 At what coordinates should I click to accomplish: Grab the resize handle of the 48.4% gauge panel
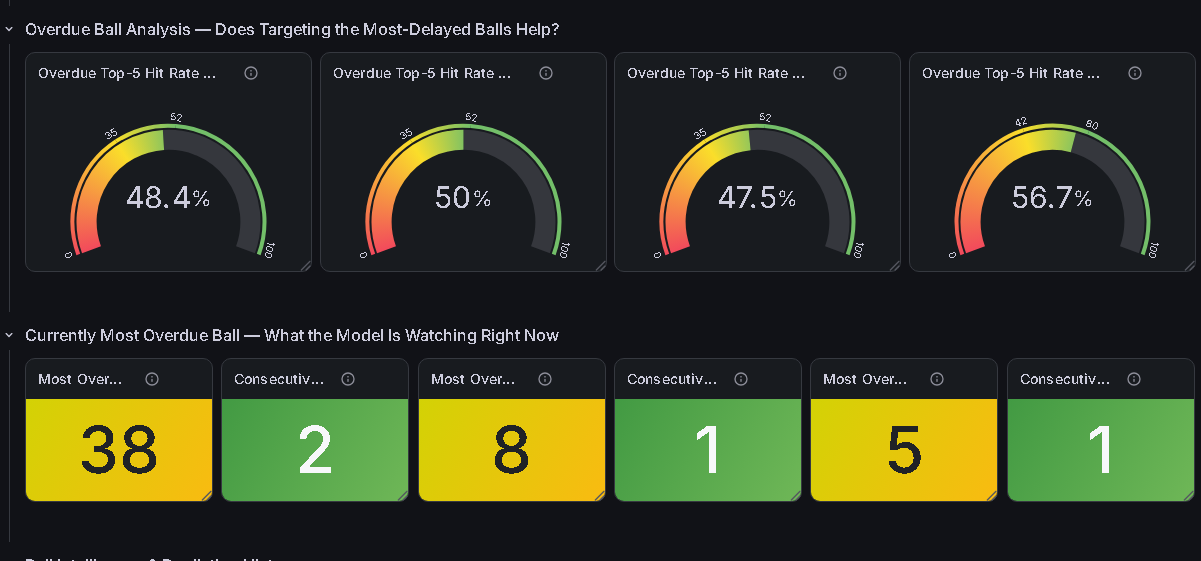tap(306, 265)
